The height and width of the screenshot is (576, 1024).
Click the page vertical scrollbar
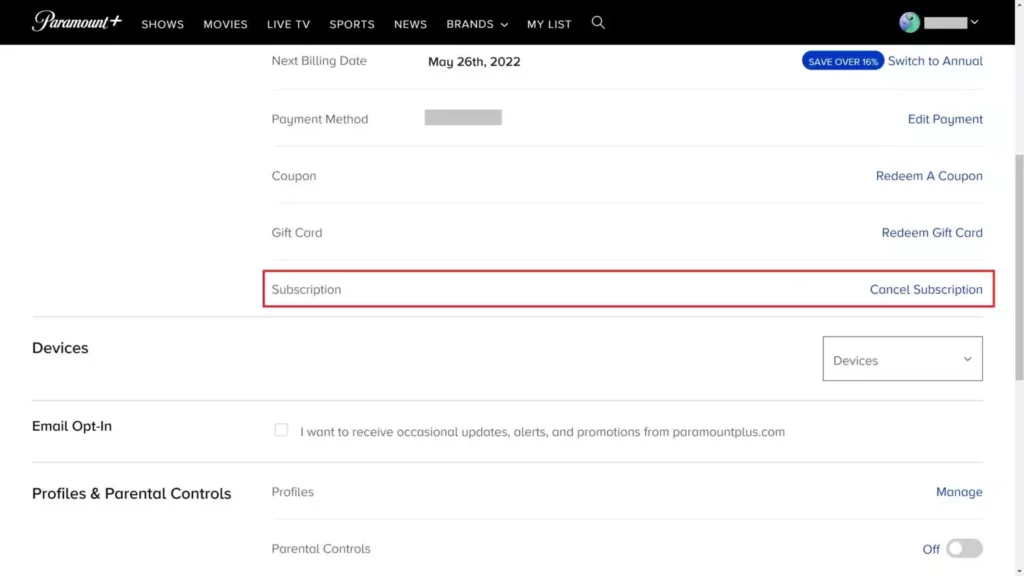pyautogui.click(x=1019, y=268)
